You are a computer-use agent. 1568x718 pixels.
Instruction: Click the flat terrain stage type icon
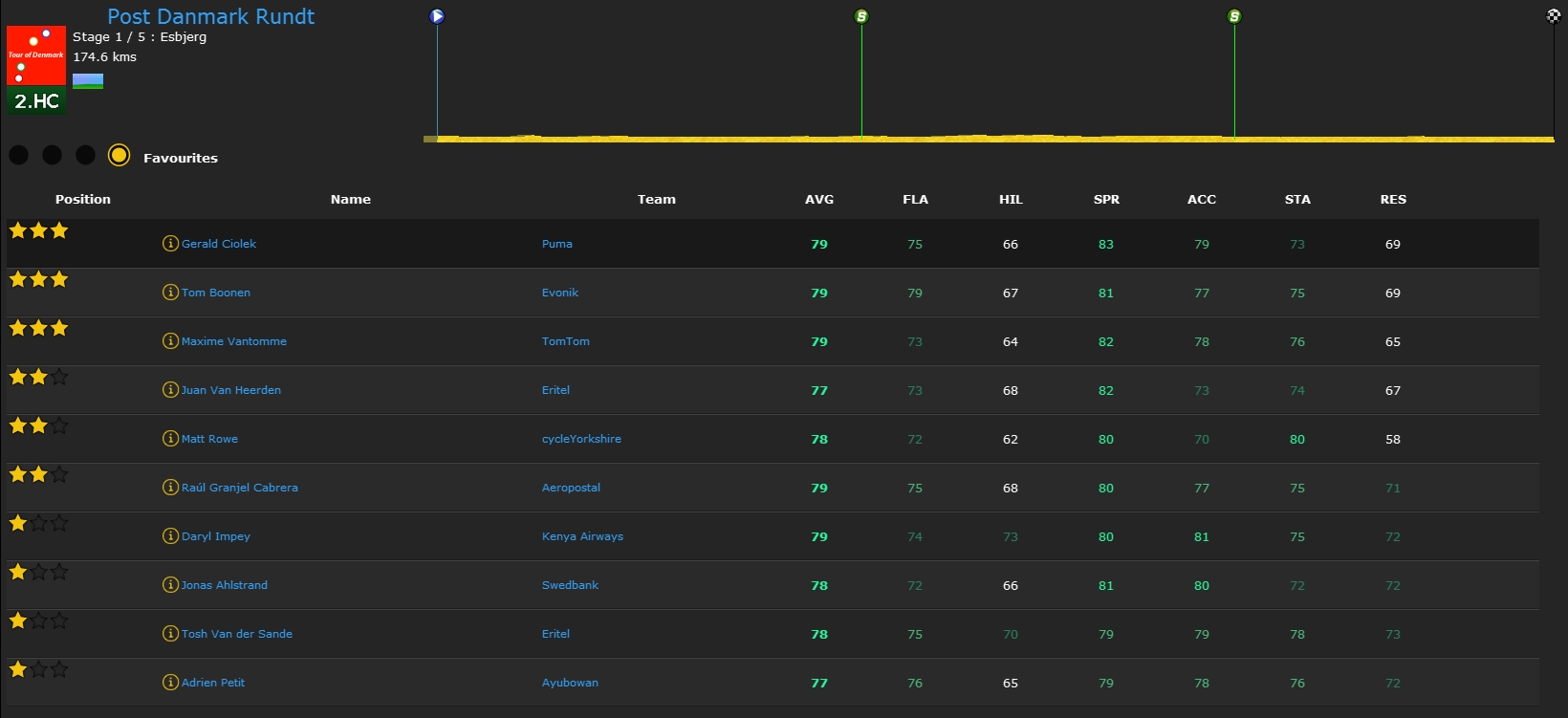[88, 81]
